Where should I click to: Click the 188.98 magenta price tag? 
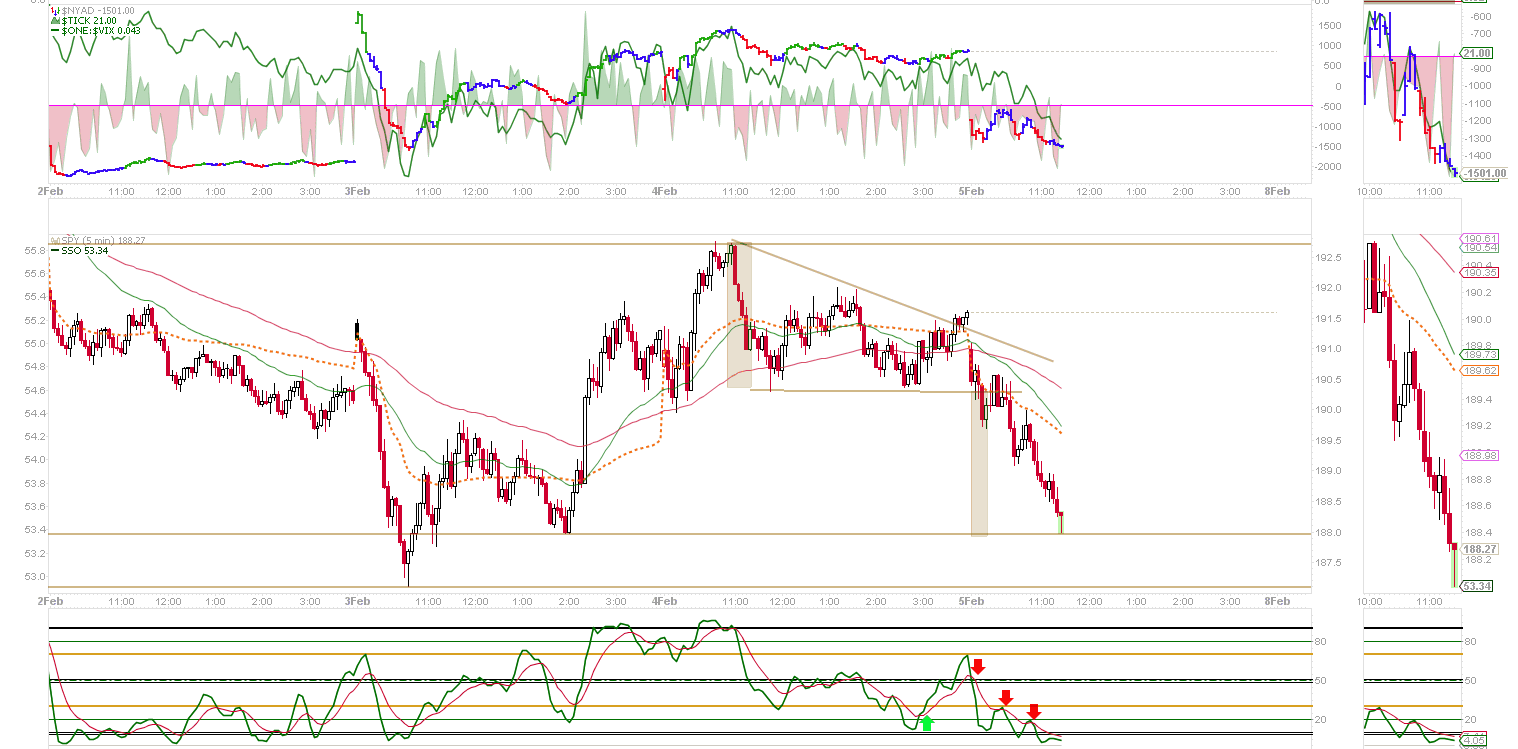click(1479, 455)
